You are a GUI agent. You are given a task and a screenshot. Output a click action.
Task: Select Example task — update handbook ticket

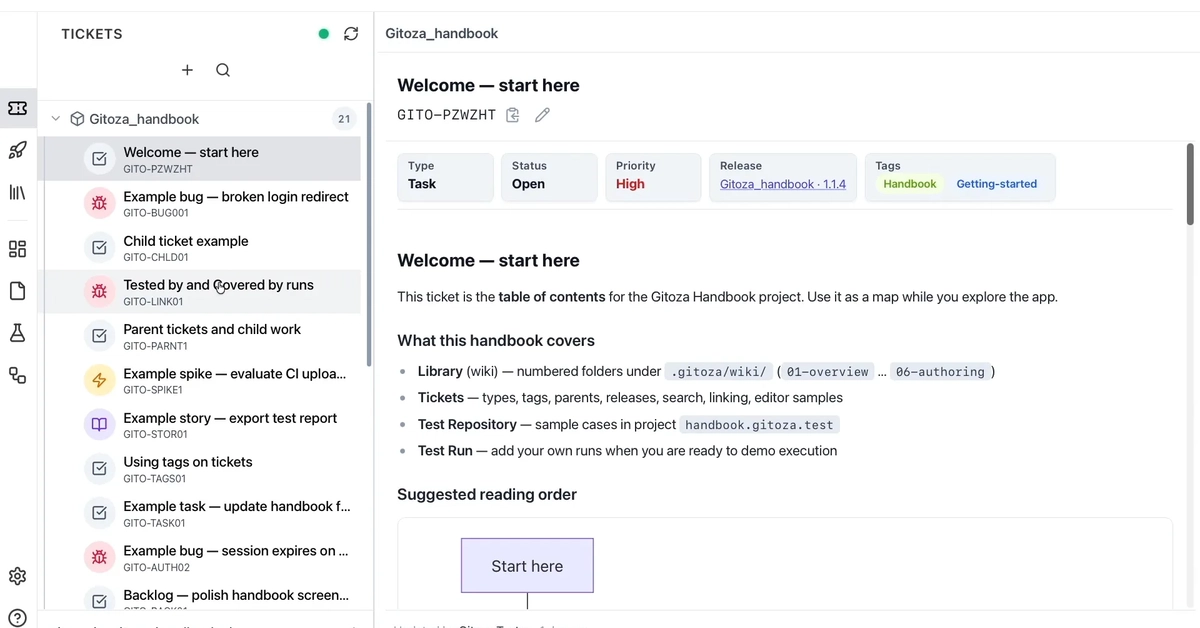tap(199, 513)
